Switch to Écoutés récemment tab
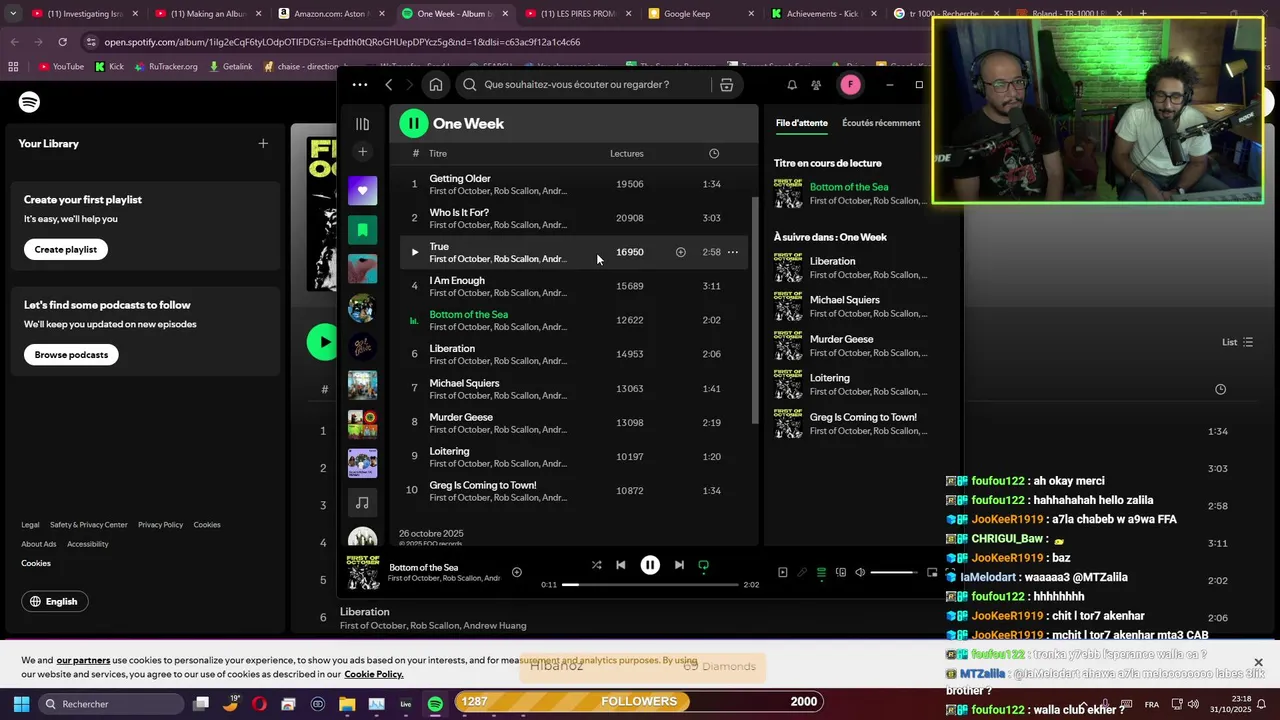Screen dimensions: 1280x720 coord(881,123)
